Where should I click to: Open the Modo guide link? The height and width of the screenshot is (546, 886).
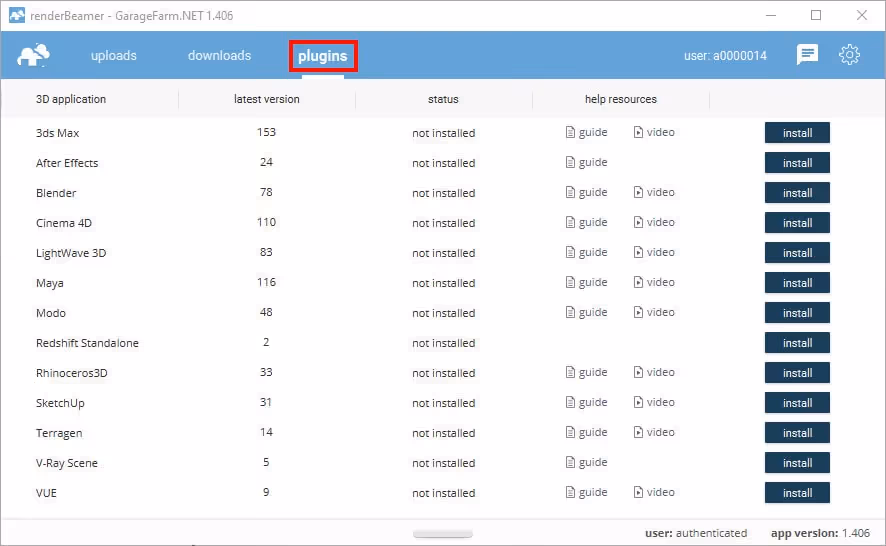(587, 312)
